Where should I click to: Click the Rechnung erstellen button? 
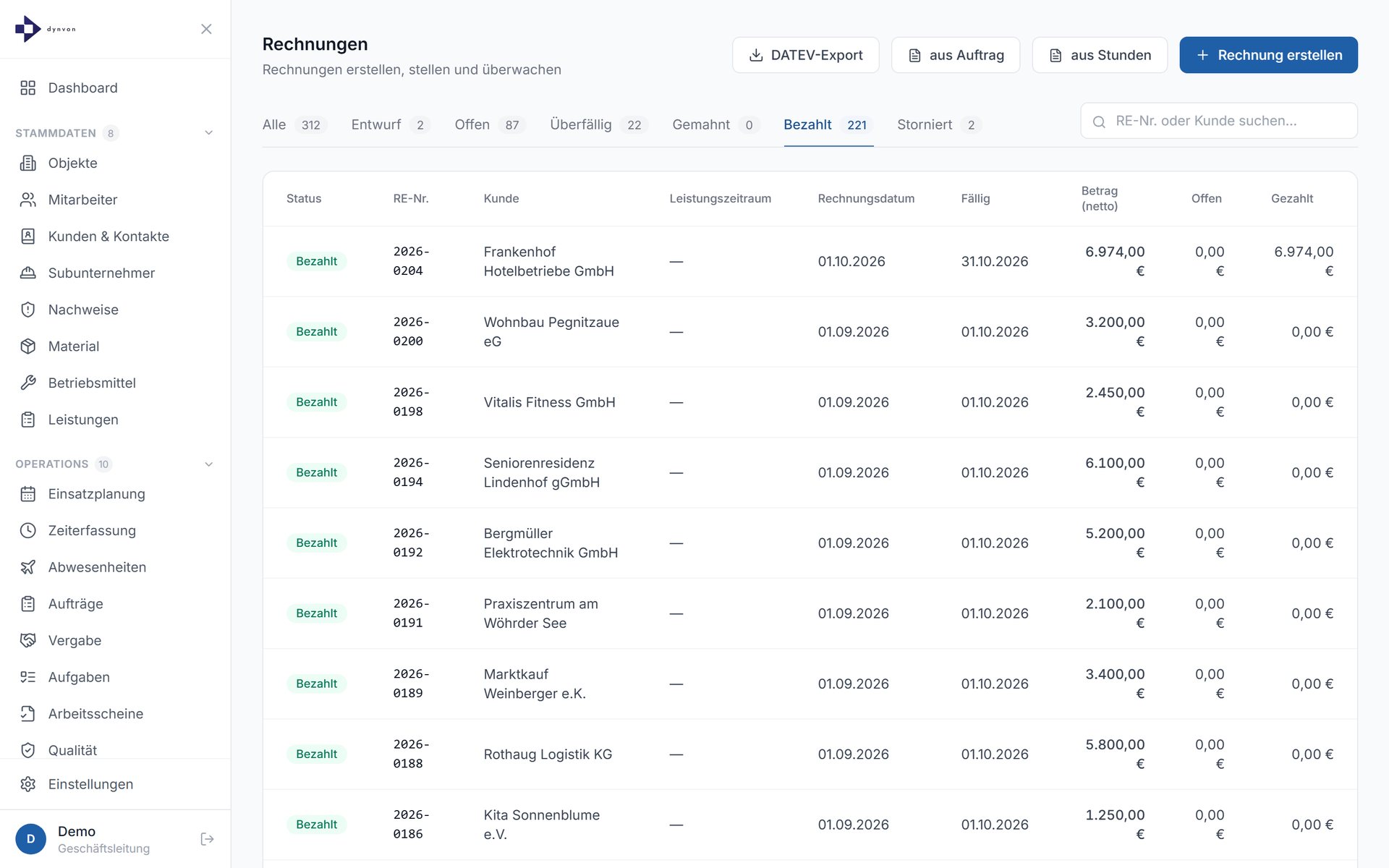pyautogui.click(x=1268, y=55)
